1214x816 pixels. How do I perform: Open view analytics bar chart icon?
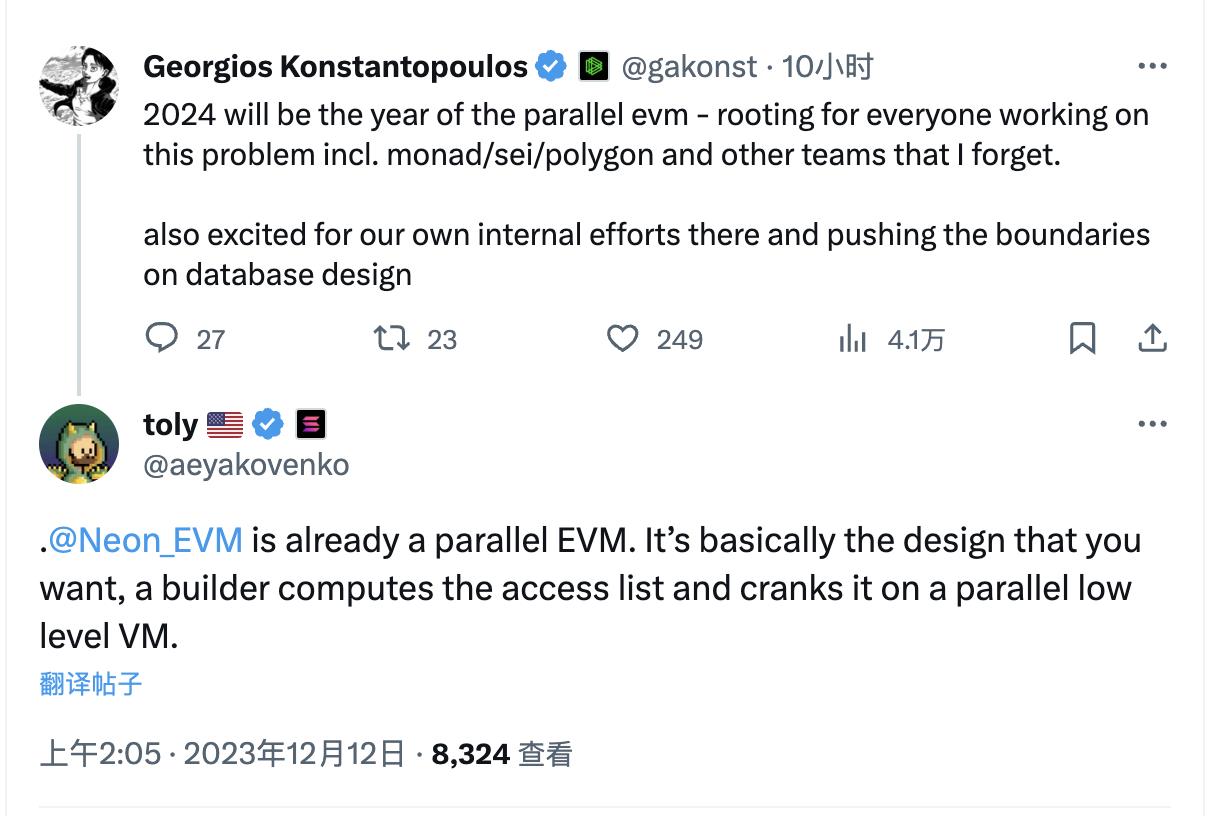[852, 339]
